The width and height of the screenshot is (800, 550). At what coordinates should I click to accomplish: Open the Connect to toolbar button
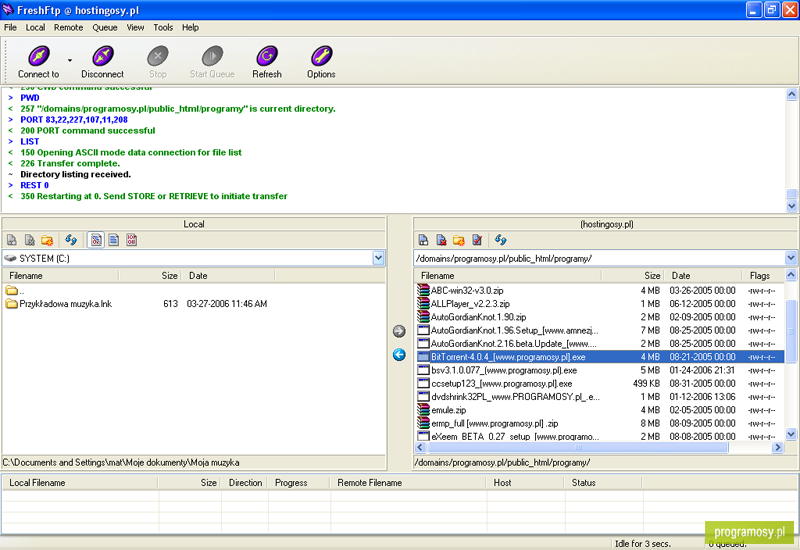[39, 62]
